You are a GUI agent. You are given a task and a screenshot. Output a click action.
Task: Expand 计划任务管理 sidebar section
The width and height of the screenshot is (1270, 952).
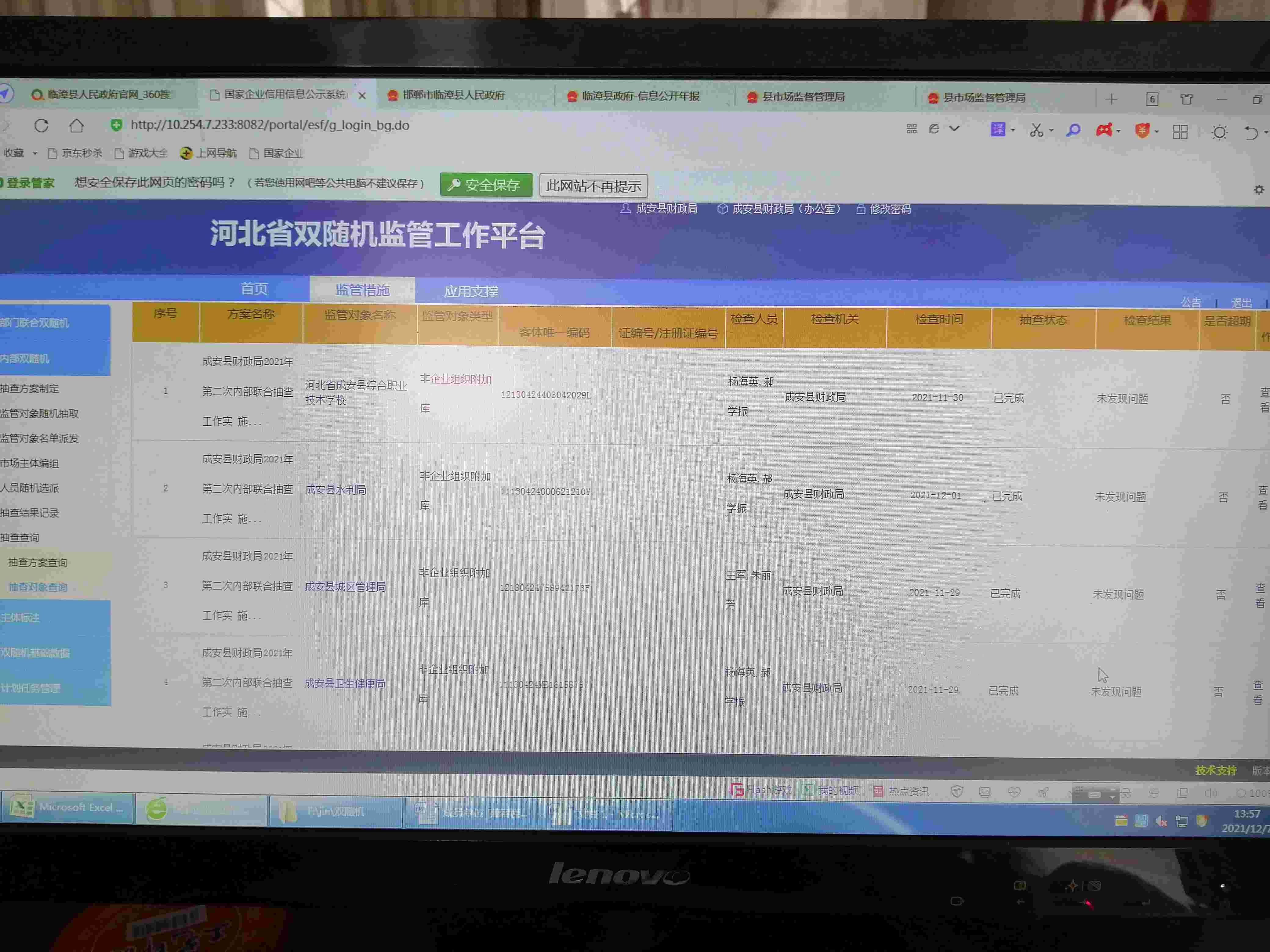(x=55, y=688)
